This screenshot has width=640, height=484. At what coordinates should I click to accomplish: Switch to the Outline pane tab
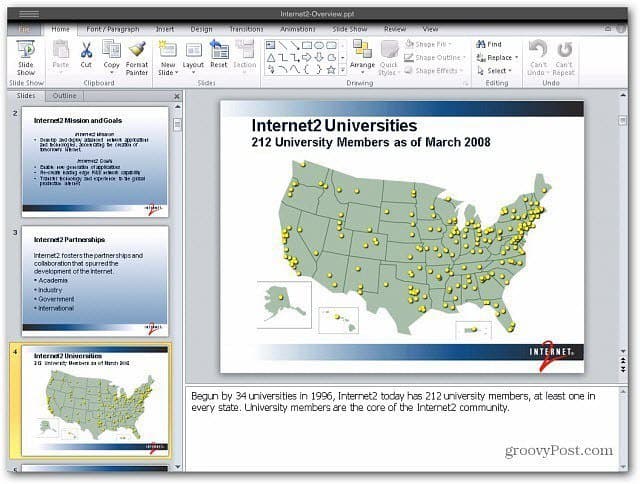64,96
